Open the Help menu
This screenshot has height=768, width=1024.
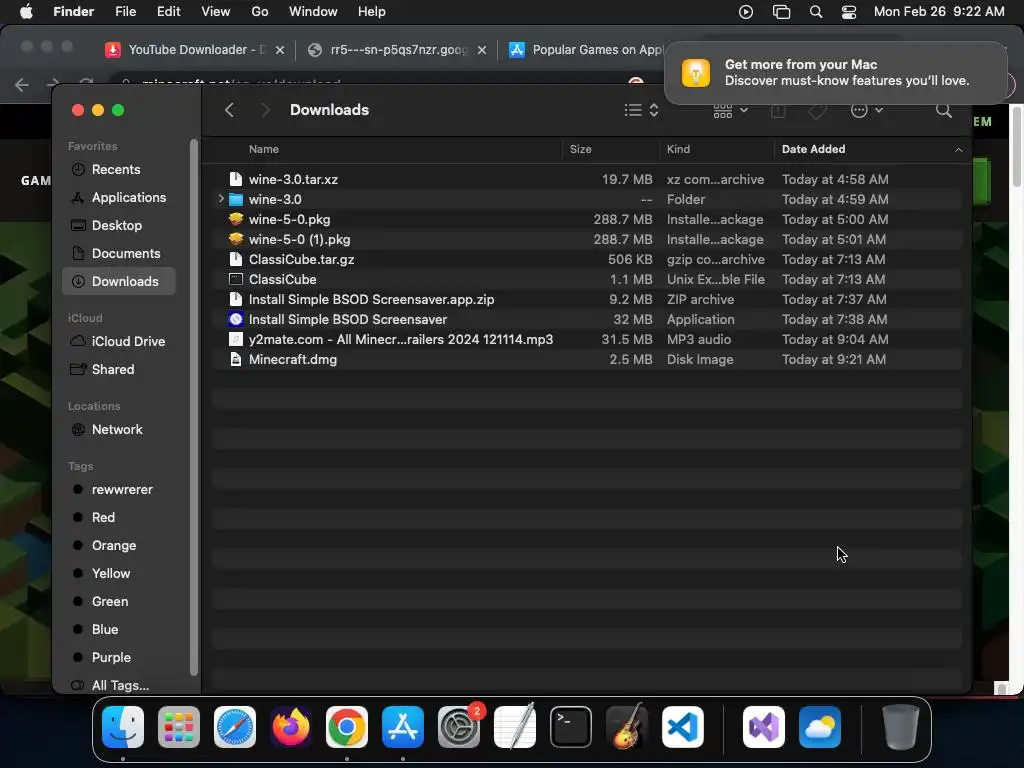[372, 12]
